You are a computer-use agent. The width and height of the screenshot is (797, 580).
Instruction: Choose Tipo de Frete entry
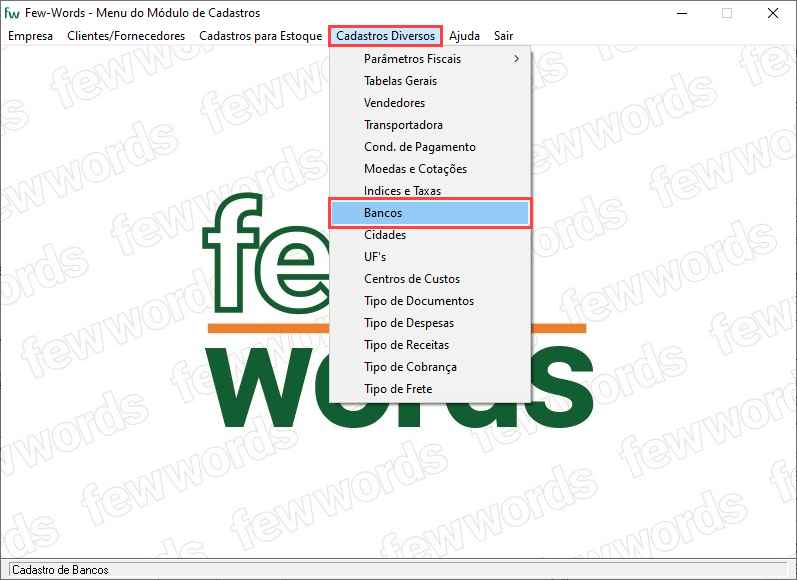[430, 389]
